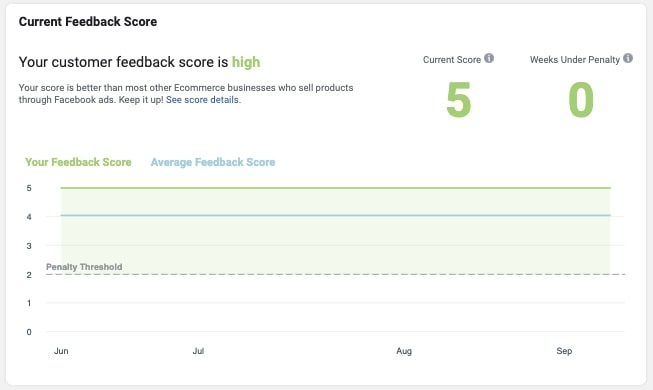Click the y-axis value 1
This screenshot has width=653, height=390.
(29, 303)
